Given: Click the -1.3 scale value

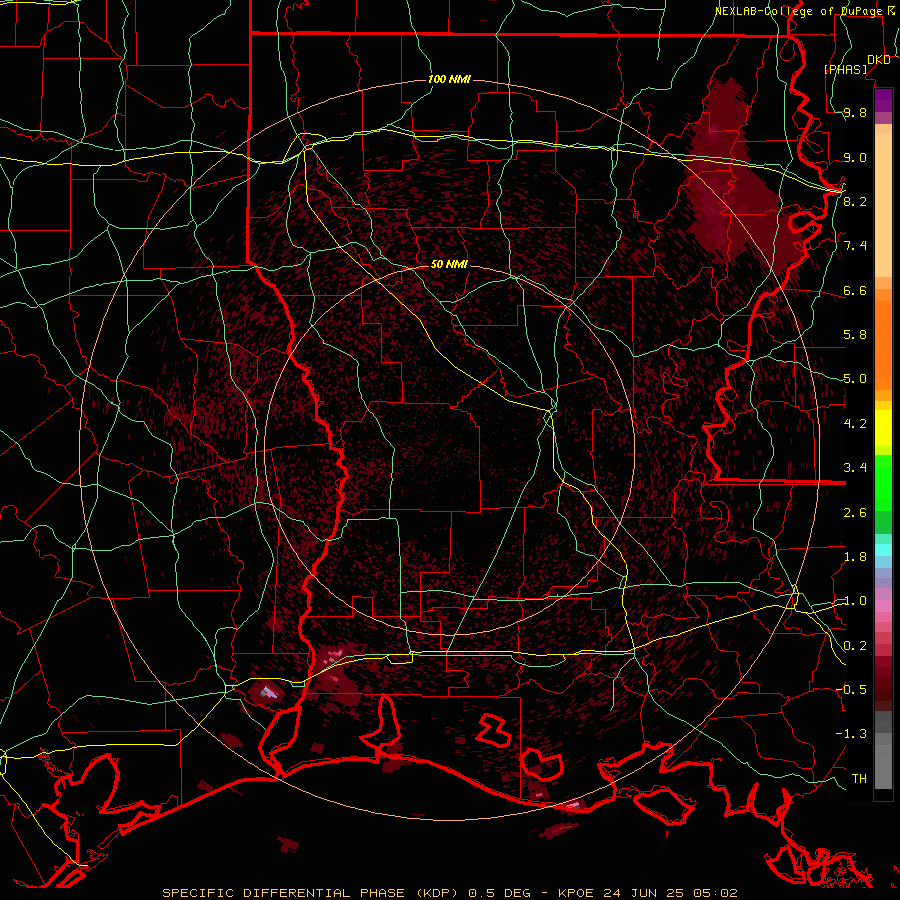Looking at the screenshot, I should [851, 734].
